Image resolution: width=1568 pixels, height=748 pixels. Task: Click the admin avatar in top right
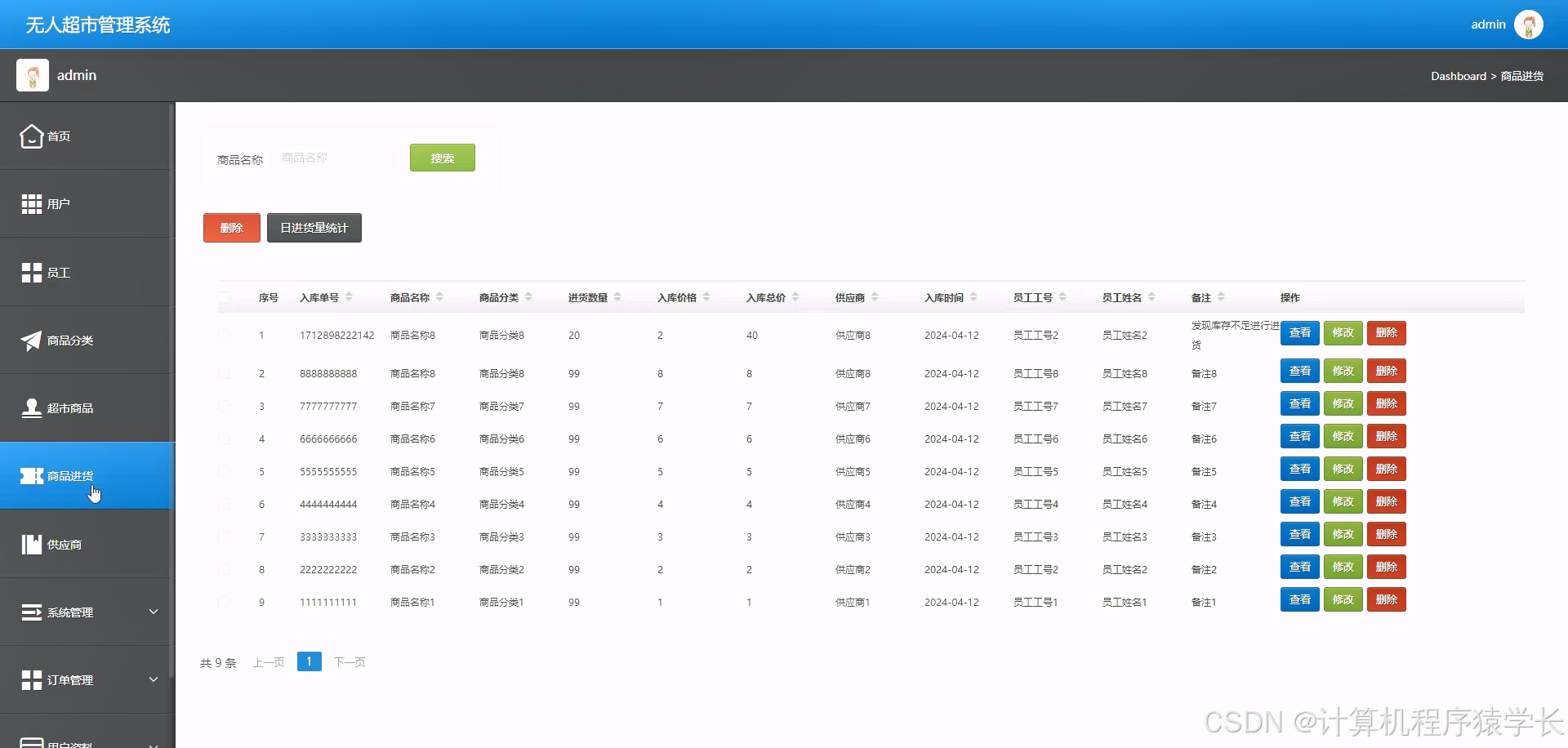point(1529,24)
